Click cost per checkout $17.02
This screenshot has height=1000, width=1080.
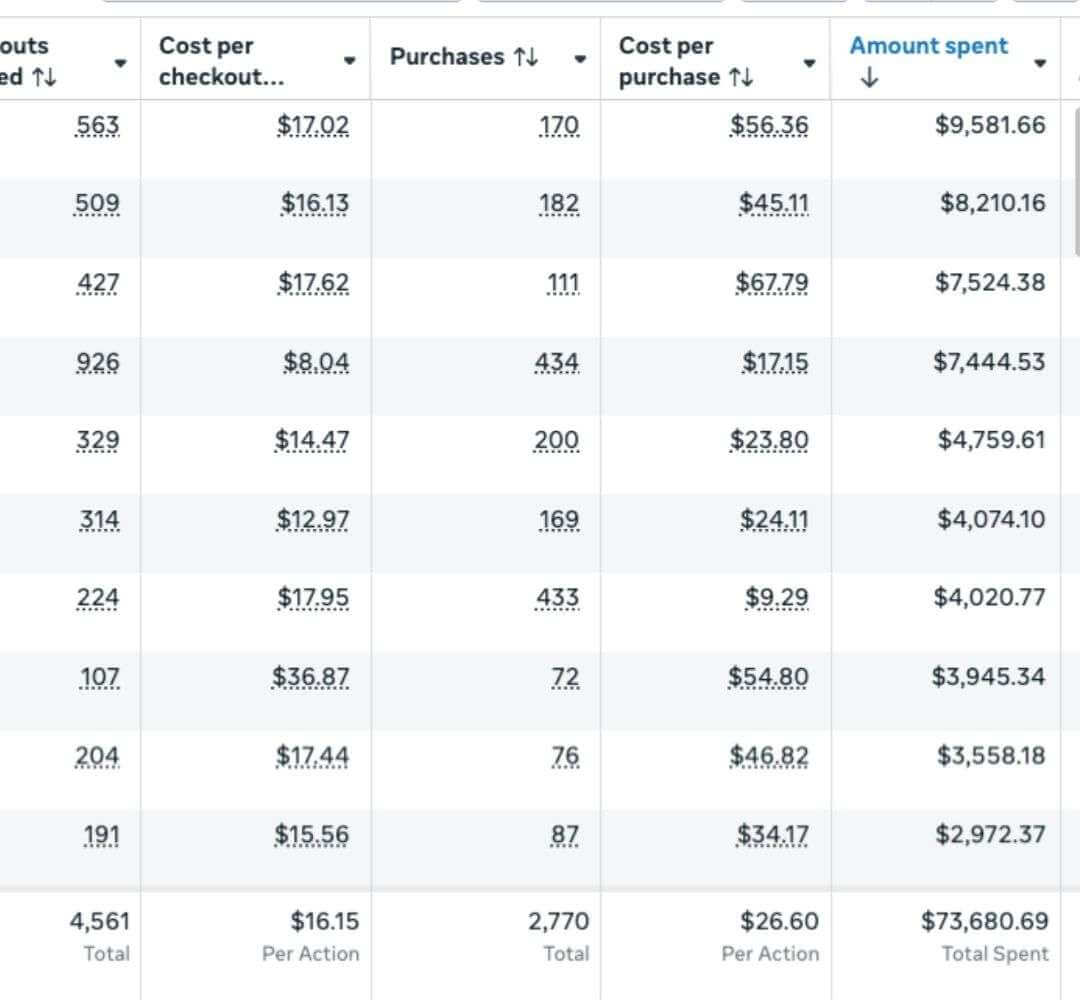click(313, 126)
